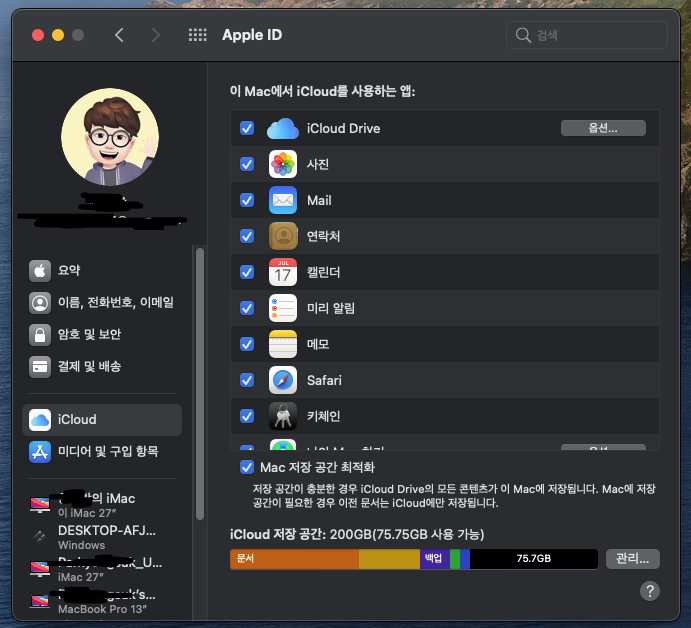Click the 캘린더 row label
The height and width of the screenshot is (628, 691).
(x=323, y=272)
